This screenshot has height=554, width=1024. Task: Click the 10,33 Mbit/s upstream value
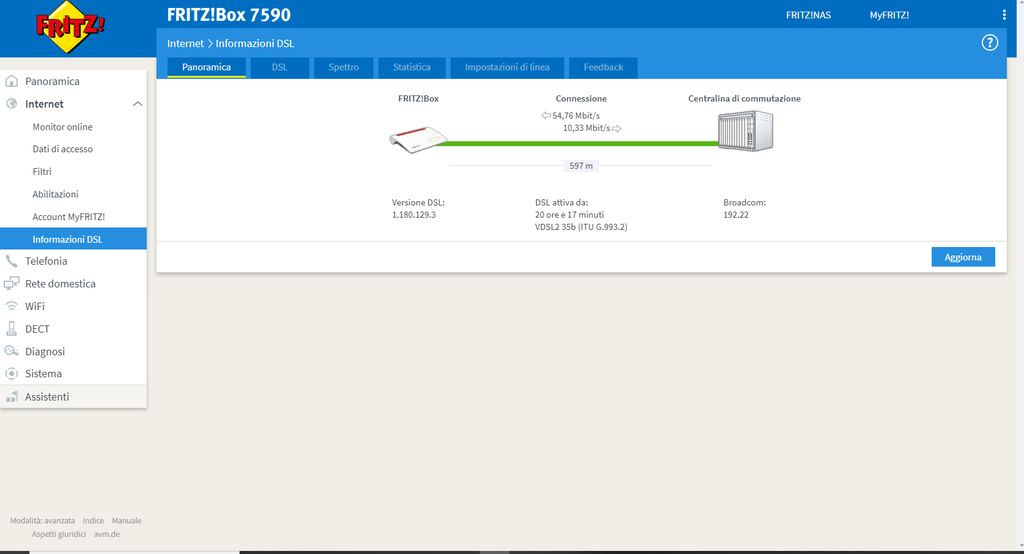point(586,128)
